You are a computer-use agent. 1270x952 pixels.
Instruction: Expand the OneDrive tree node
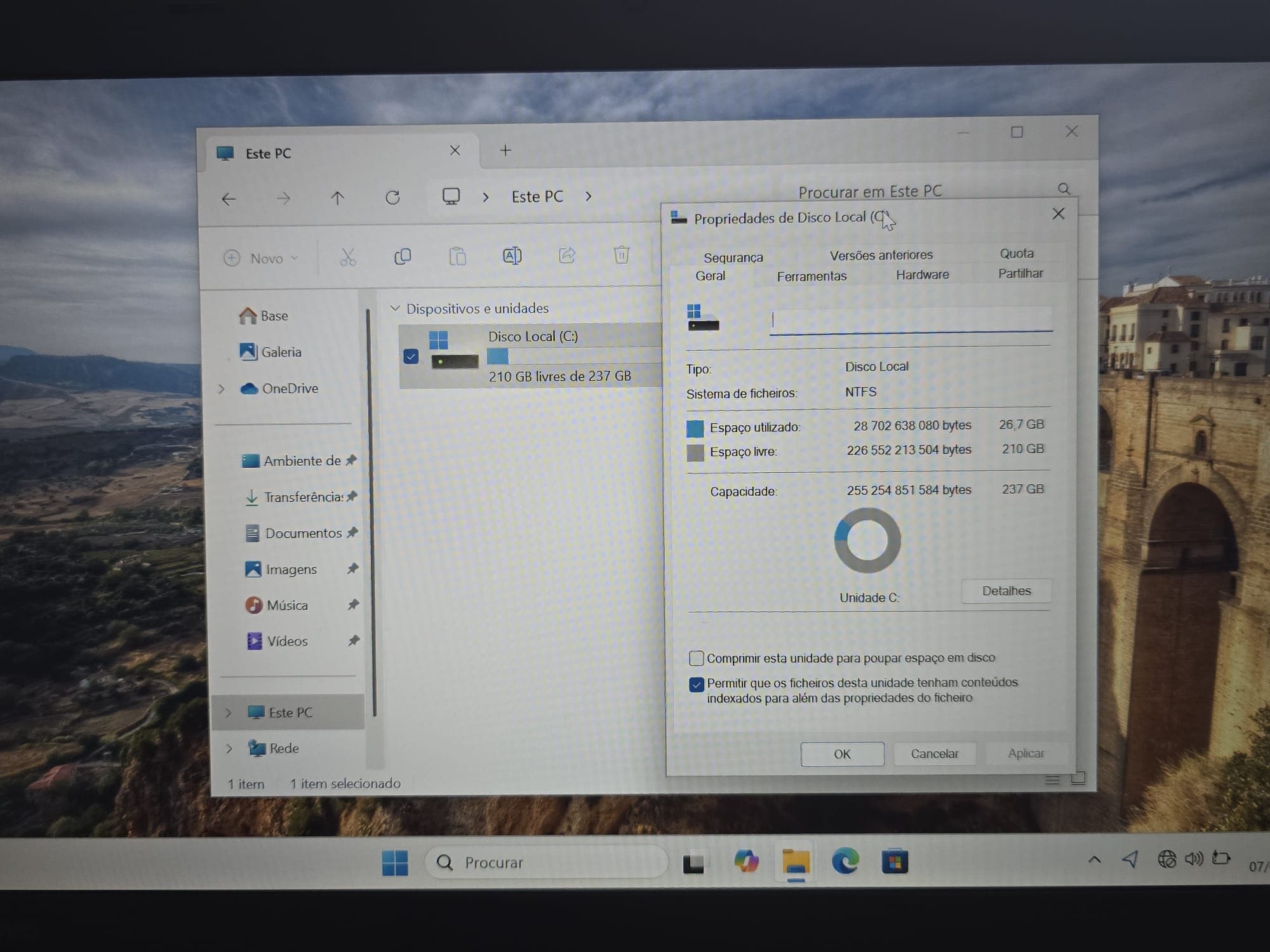click(221, 388)
